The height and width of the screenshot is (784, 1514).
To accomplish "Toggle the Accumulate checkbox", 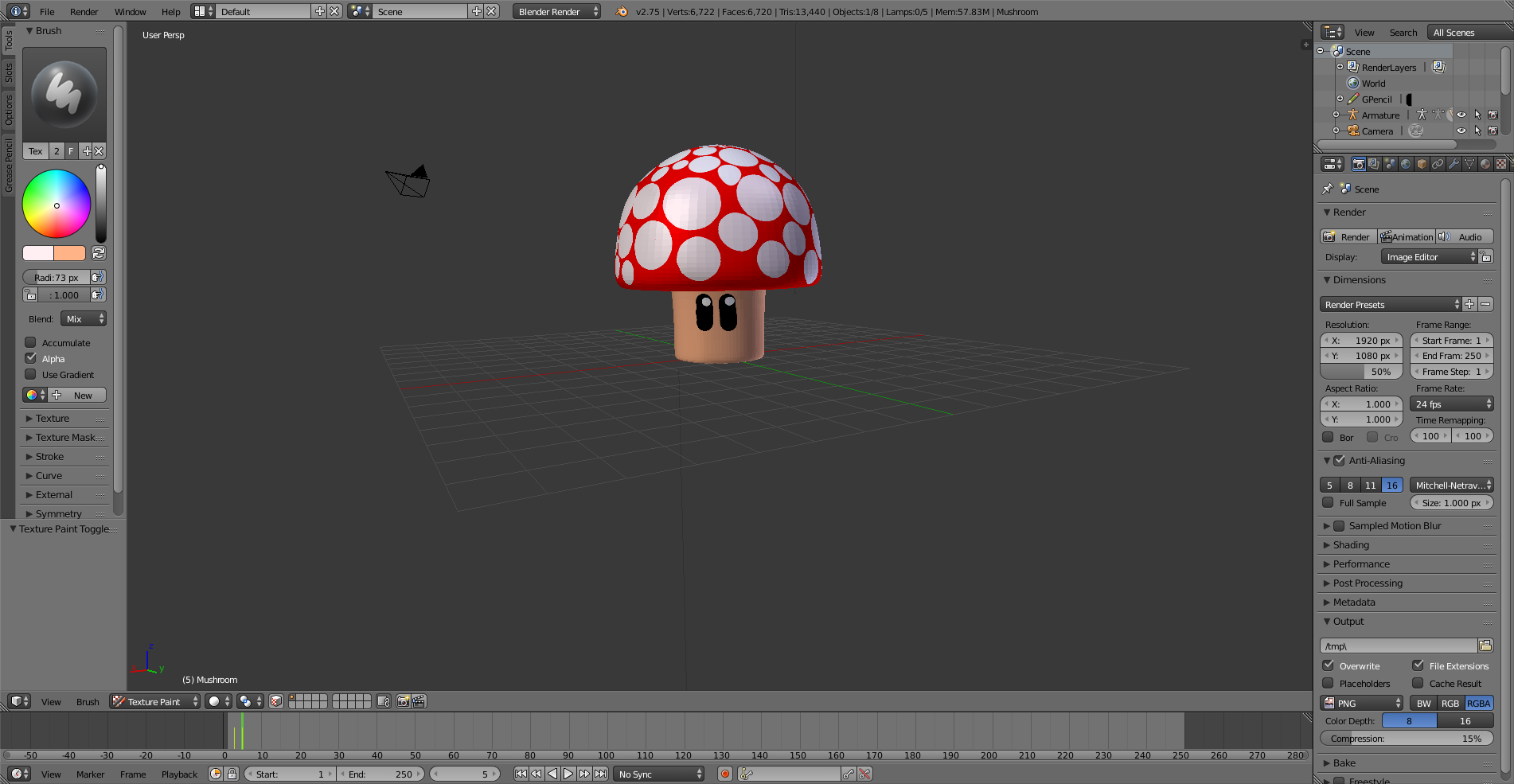I will [x=30, y=342].
